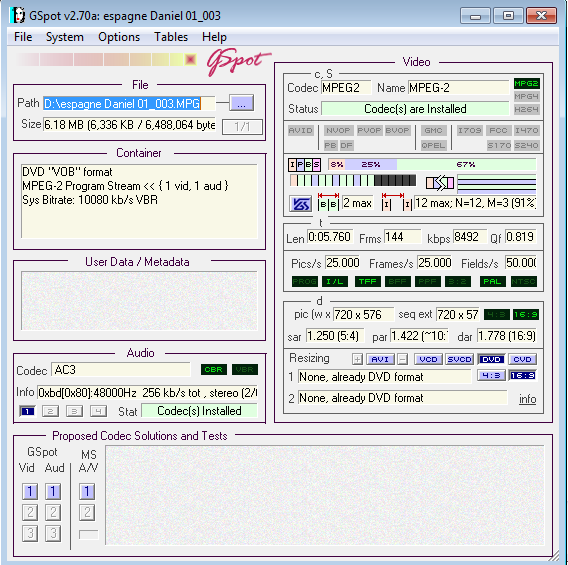Click the 1/1 file counter button
Image resolution: width=568 pixels, height=565 pixels.
coord(242,127)
